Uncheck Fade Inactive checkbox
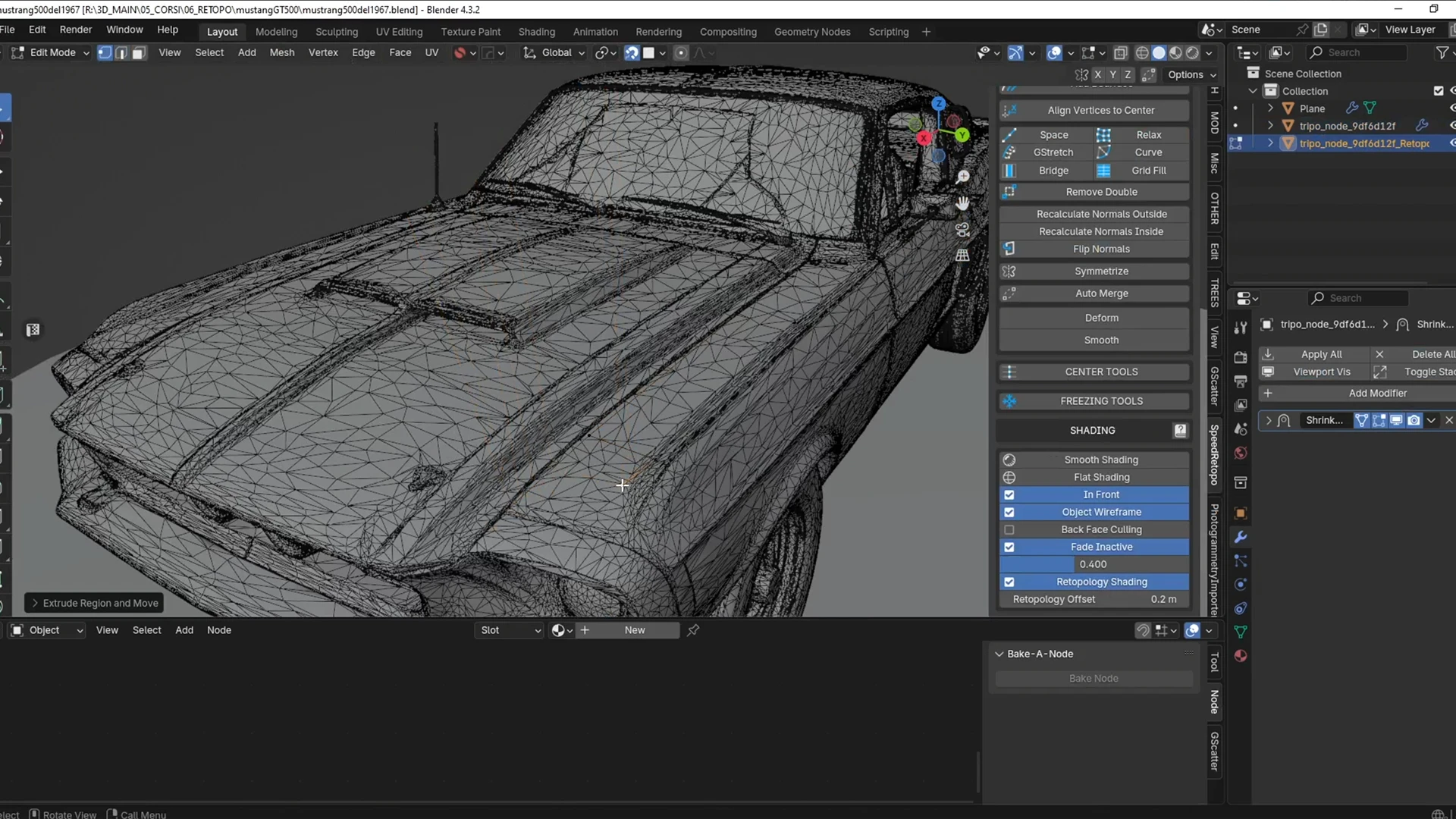The height and width of the screenshot is (819, 1456). pyautogui.click(x=1009, y=548)
